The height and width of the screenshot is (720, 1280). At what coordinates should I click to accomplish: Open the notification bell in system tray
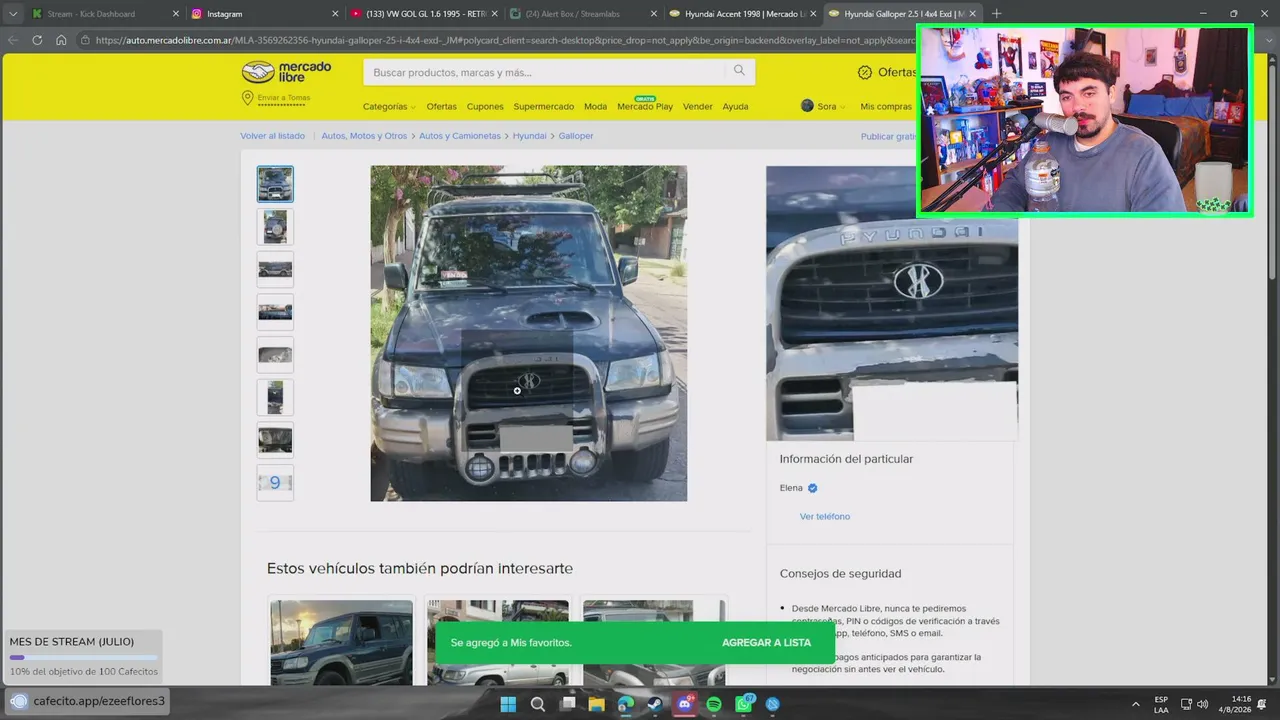[x=1262, y=704]
